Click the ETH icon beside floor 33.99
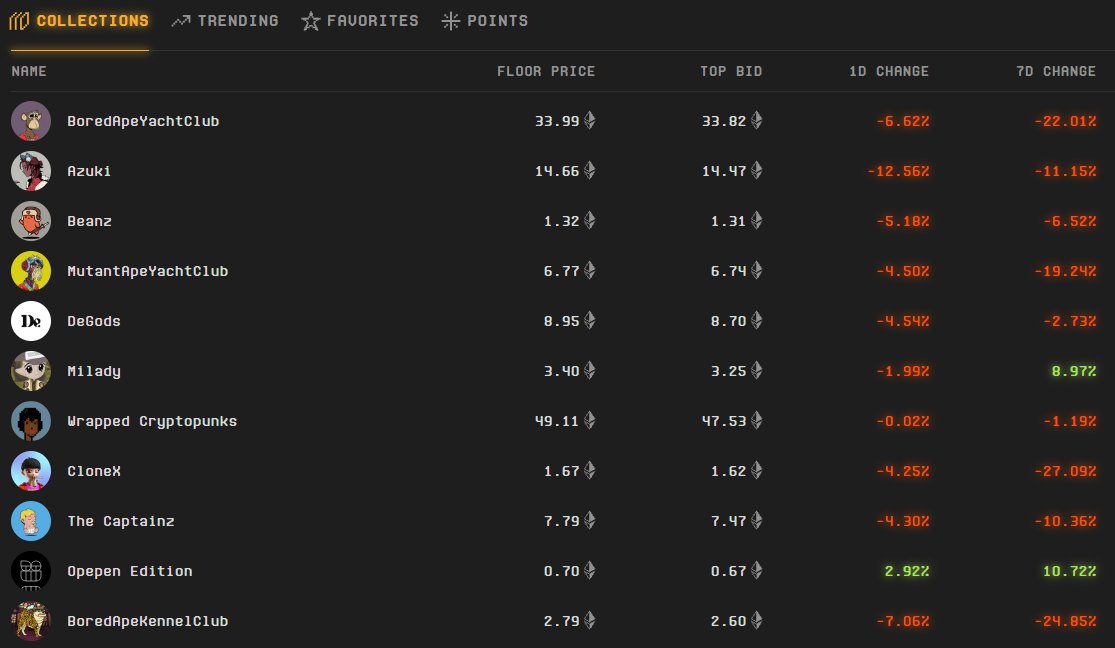 tap(589, 120)
